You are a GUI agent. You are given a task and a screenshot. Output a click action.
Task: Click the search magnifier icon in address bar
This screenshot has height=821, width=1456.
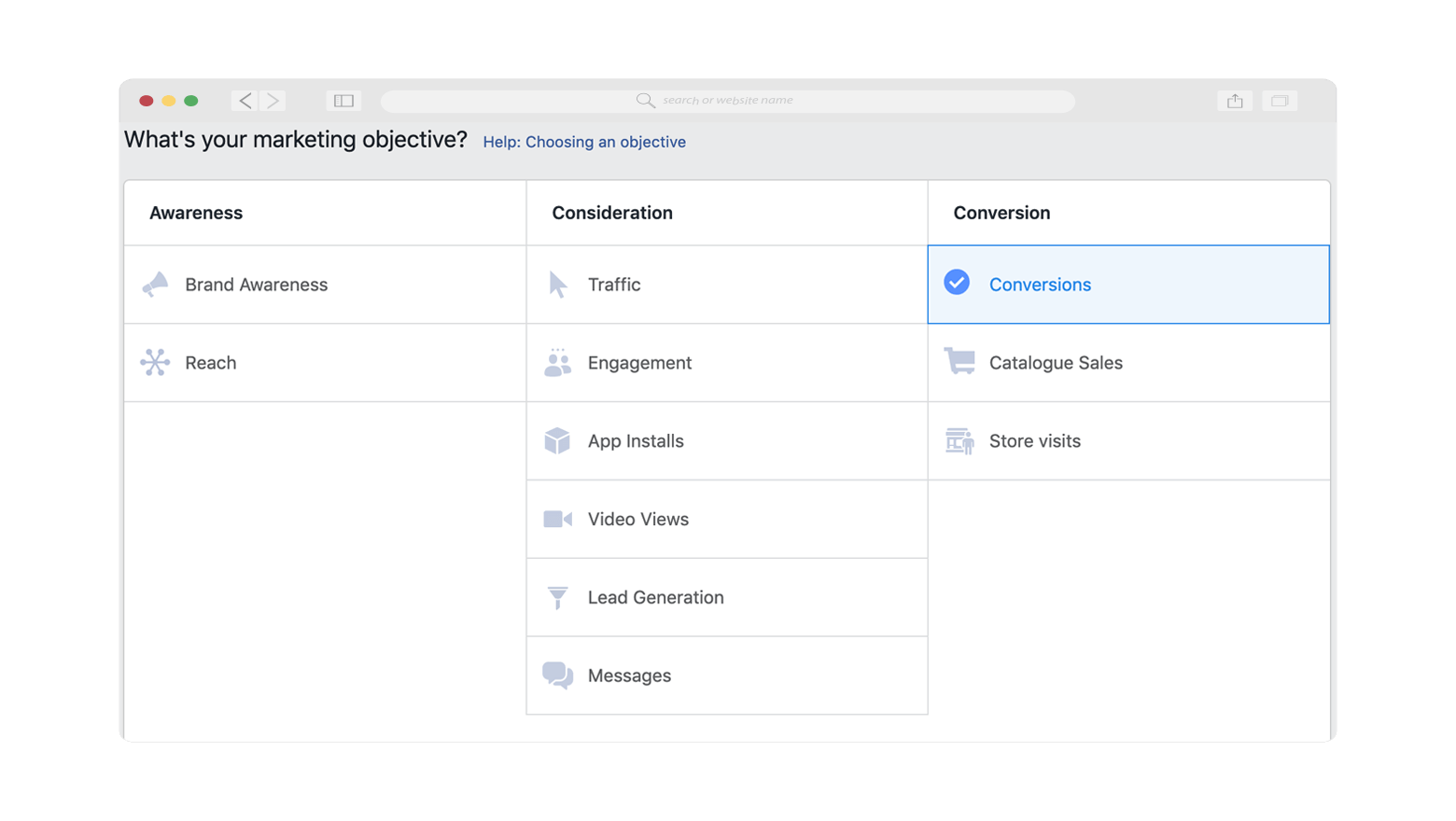pyautogui.click(x=645, y=100)
